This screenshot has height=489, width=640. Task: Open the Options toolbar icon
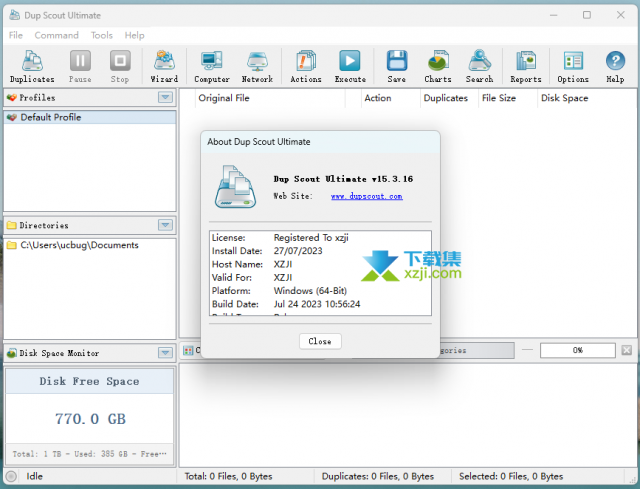[573, 61]
